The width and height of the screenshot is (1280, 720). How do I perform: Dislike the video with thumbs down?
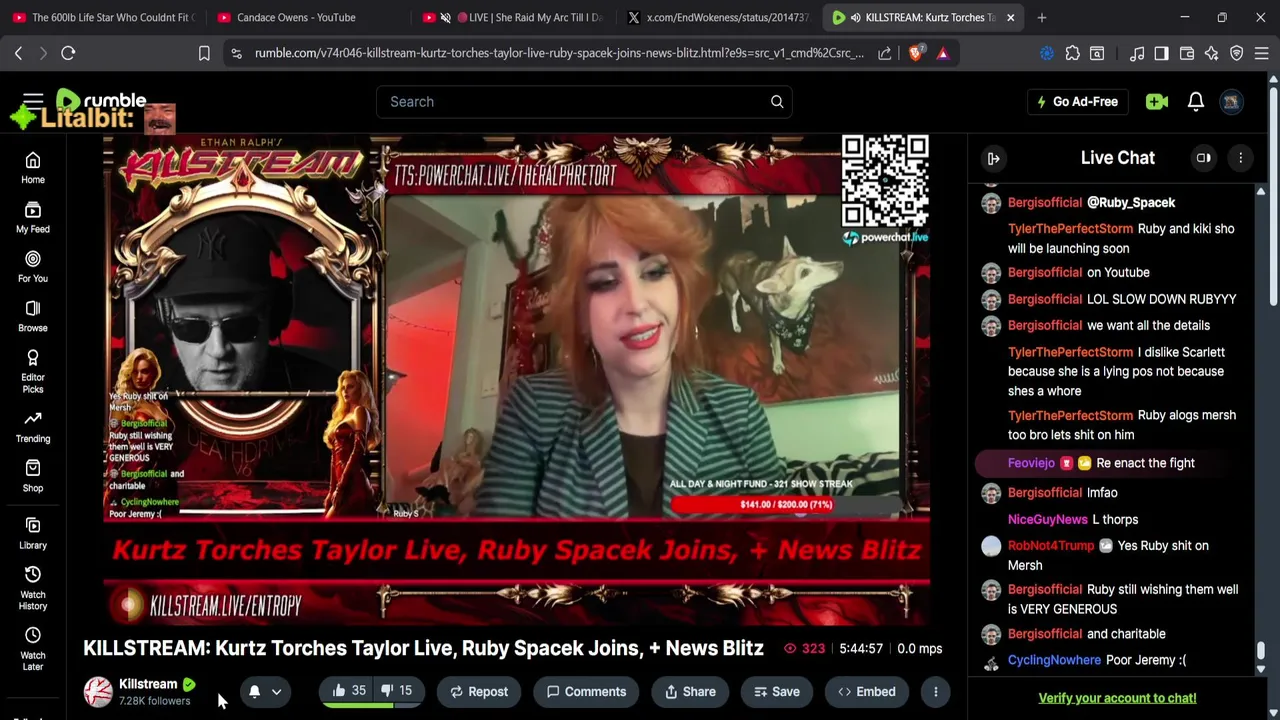(398, 691)
